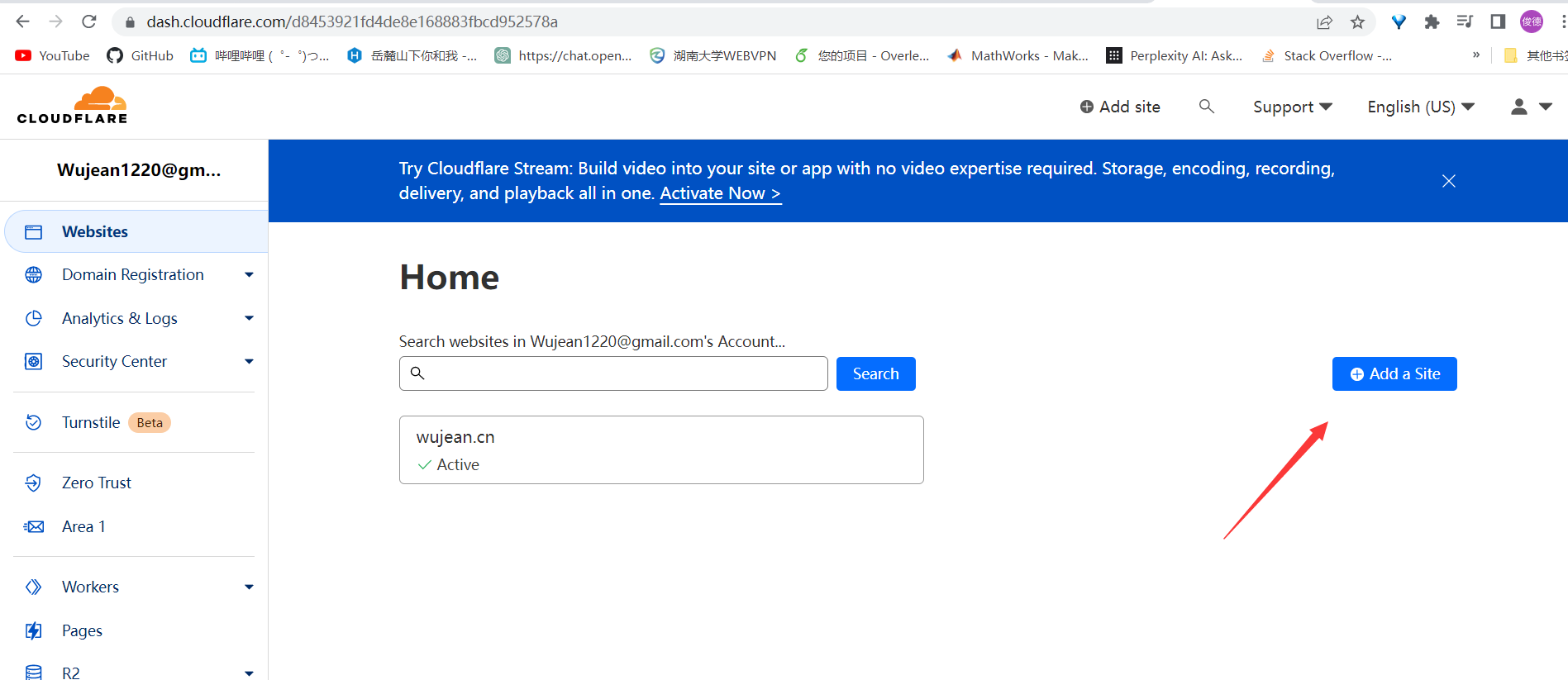Dismiss the Cloudflare Stream banner
Image resolution: width=1568 pixels, height=680 pixels.
pos(1449,181)
